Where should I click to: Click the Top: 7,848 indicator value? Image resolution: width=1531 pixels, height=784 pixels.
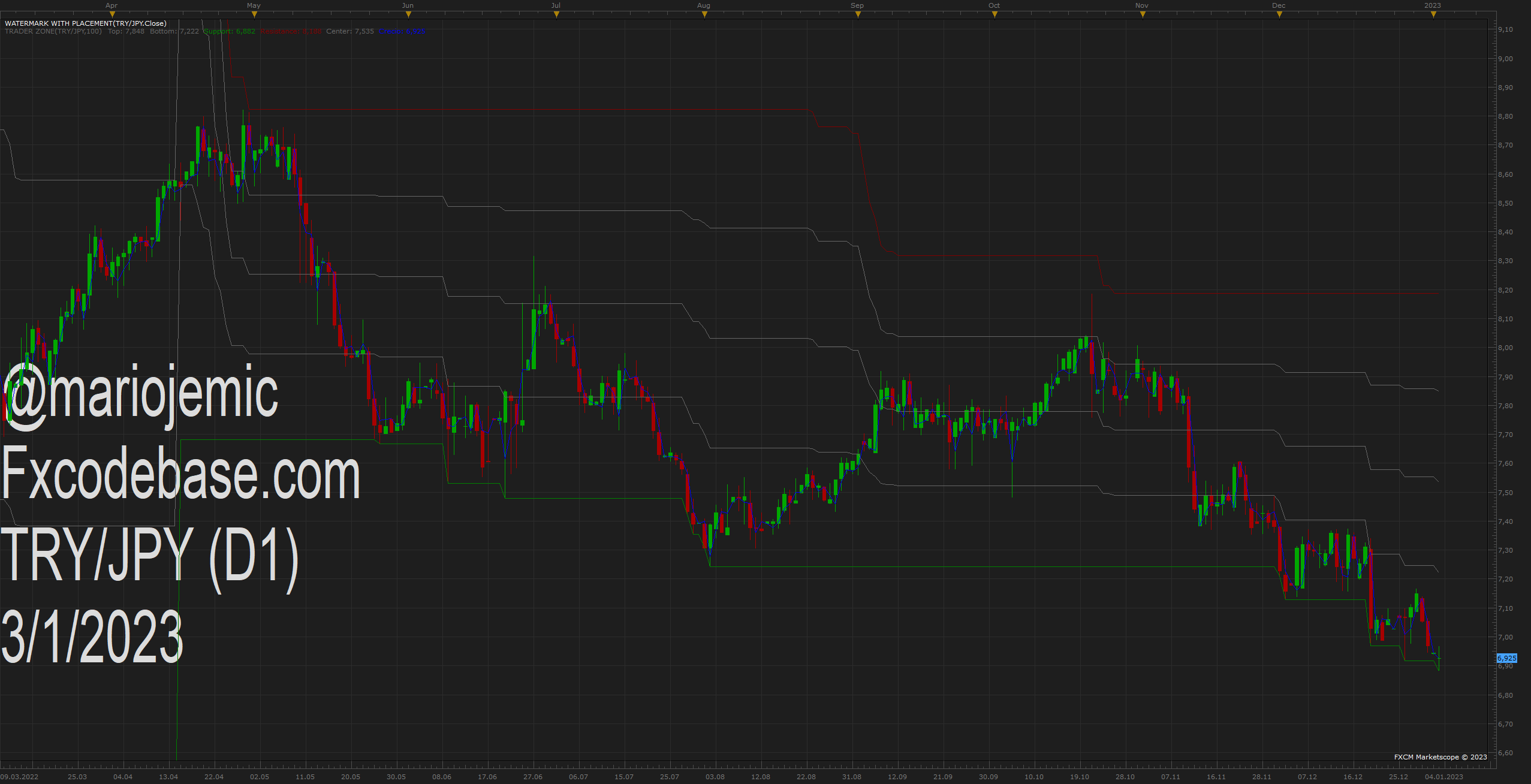(126, 31)
